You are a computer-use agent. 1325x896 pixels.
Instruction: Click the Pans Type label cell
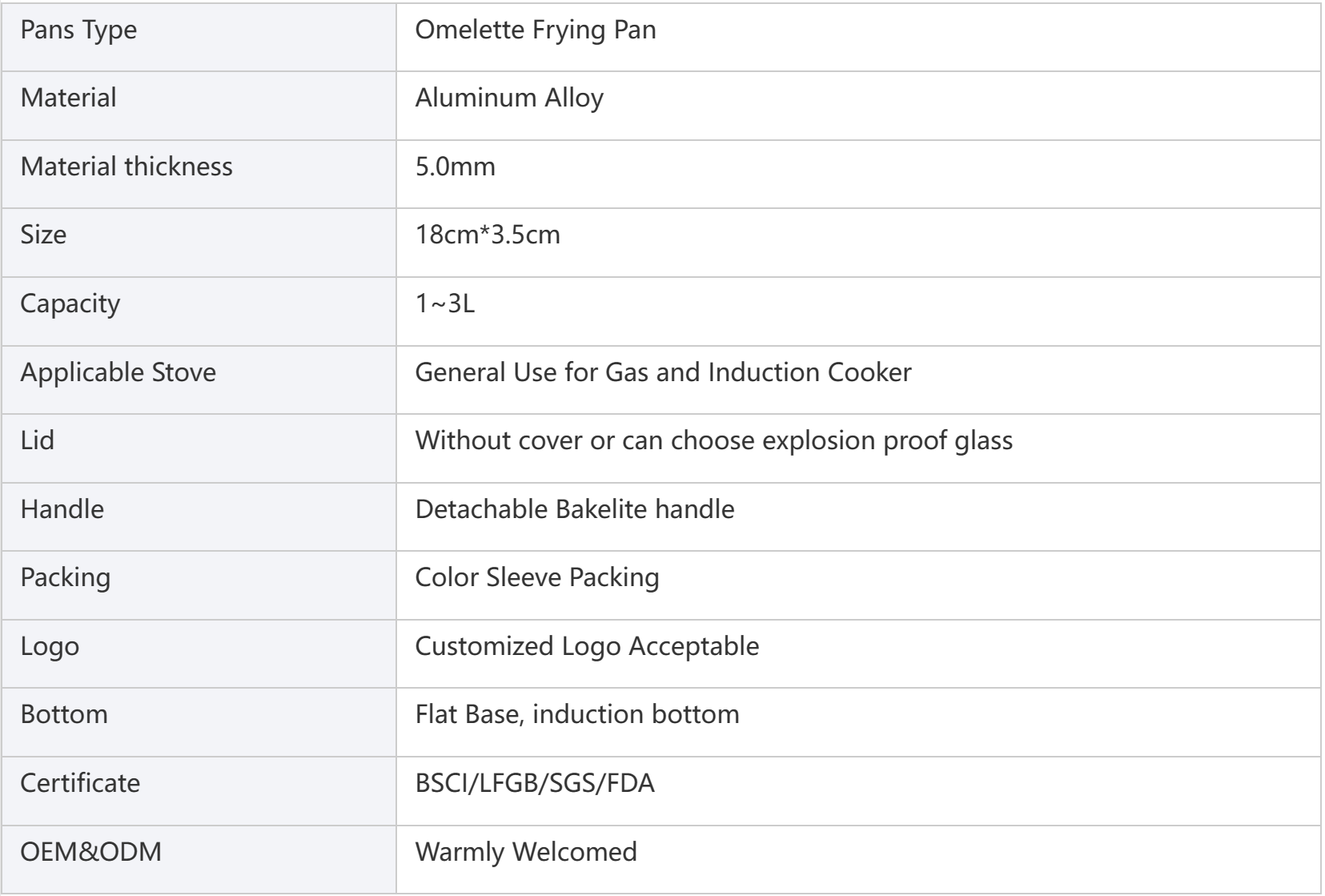199,37
